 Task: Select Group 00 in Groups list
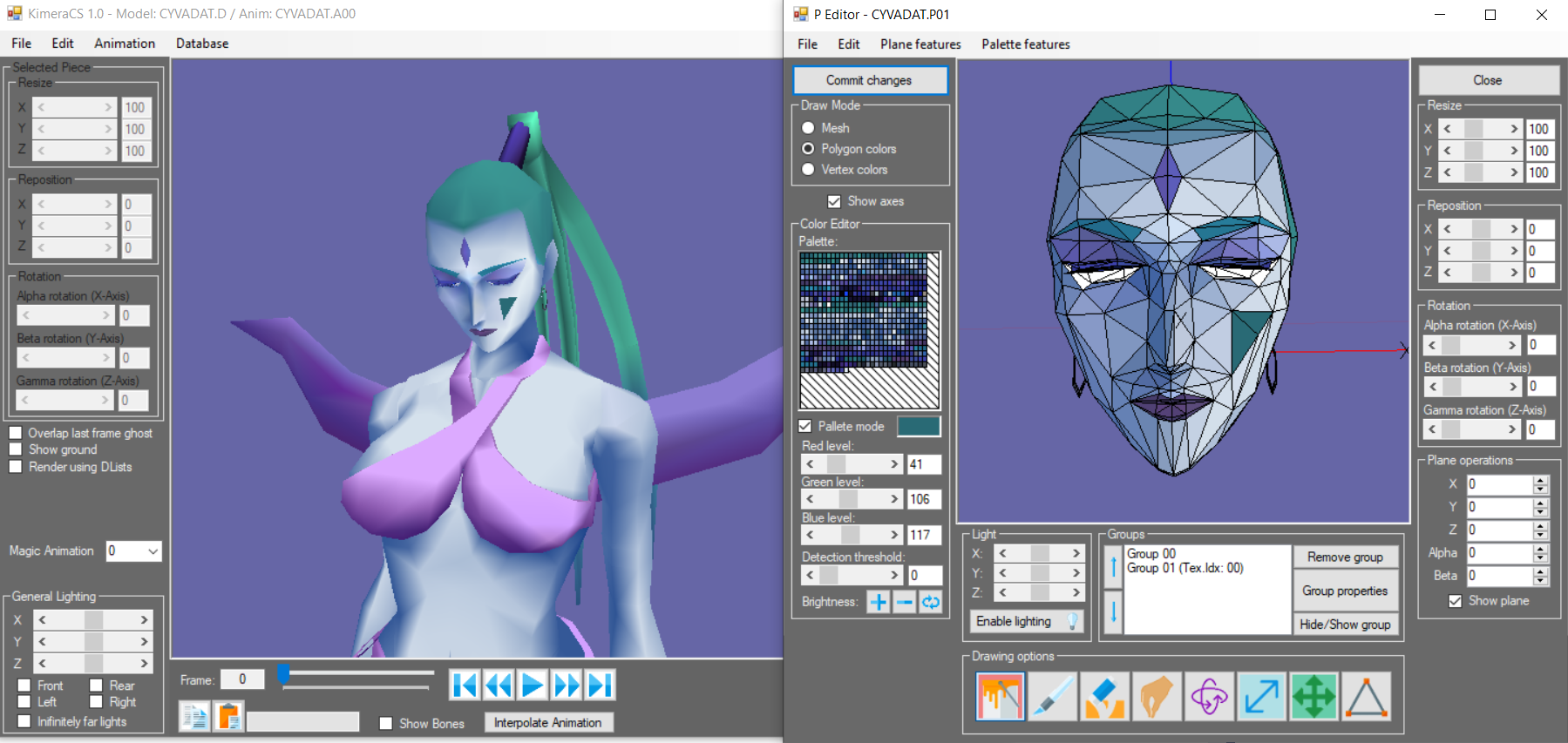(x=1151, y=553)
